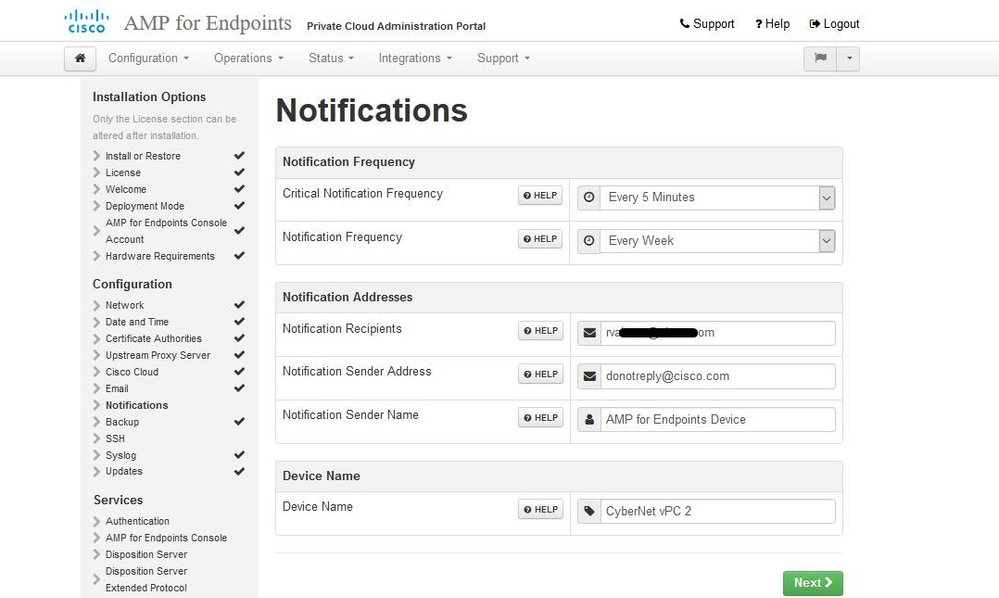Screen dimensions: 999x598
Task: Open Date and Time in sidebar
Action: [x=137, y=322]
